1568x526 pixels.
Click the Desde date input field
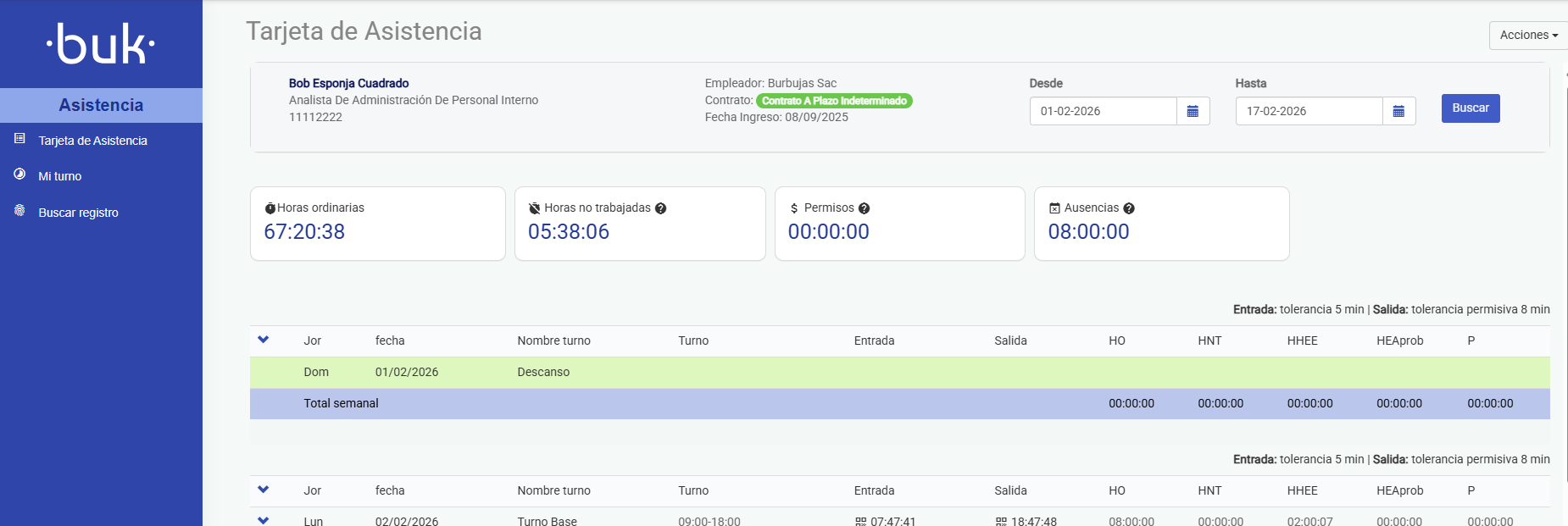[1103, 111]
